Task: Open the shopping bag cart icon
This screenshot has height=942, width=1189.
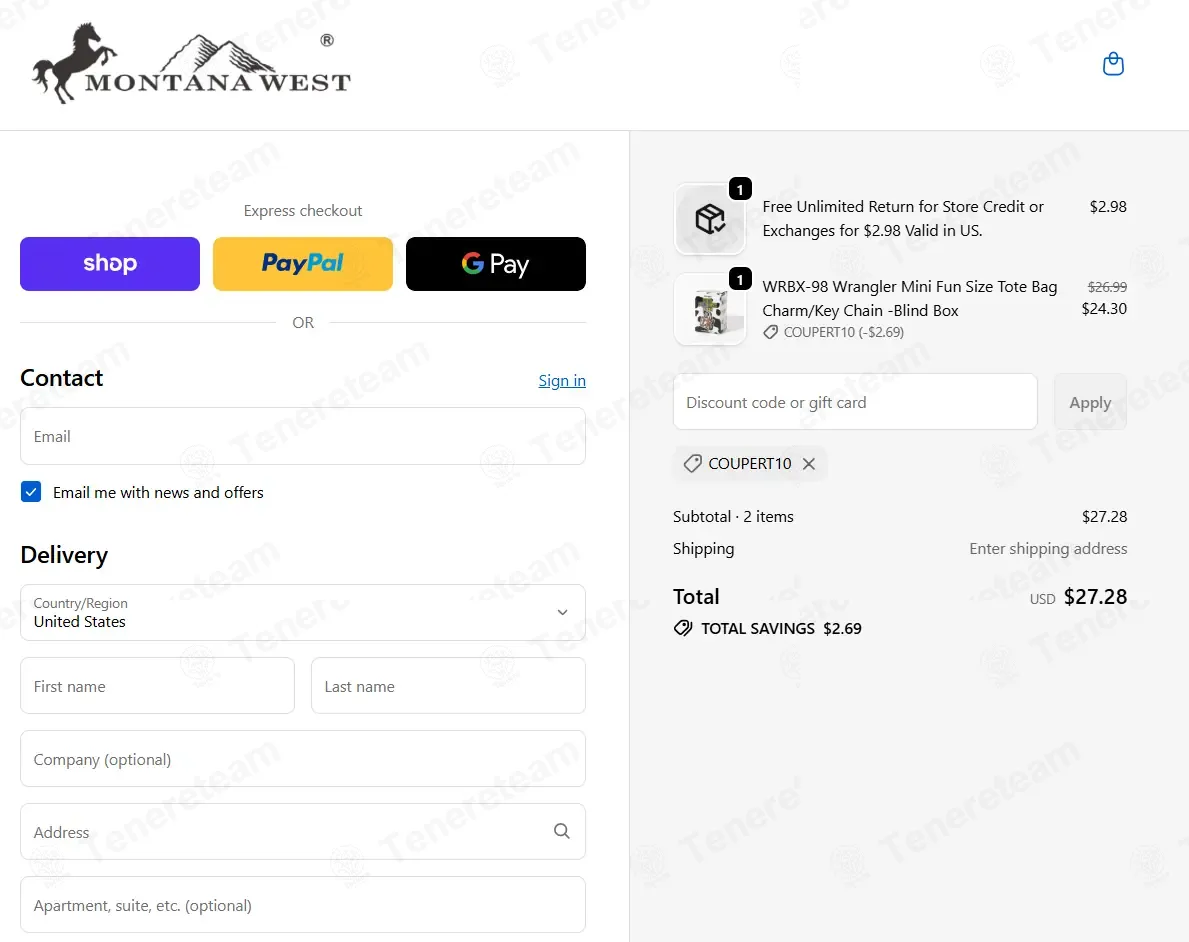Action: click(1112, 64)
